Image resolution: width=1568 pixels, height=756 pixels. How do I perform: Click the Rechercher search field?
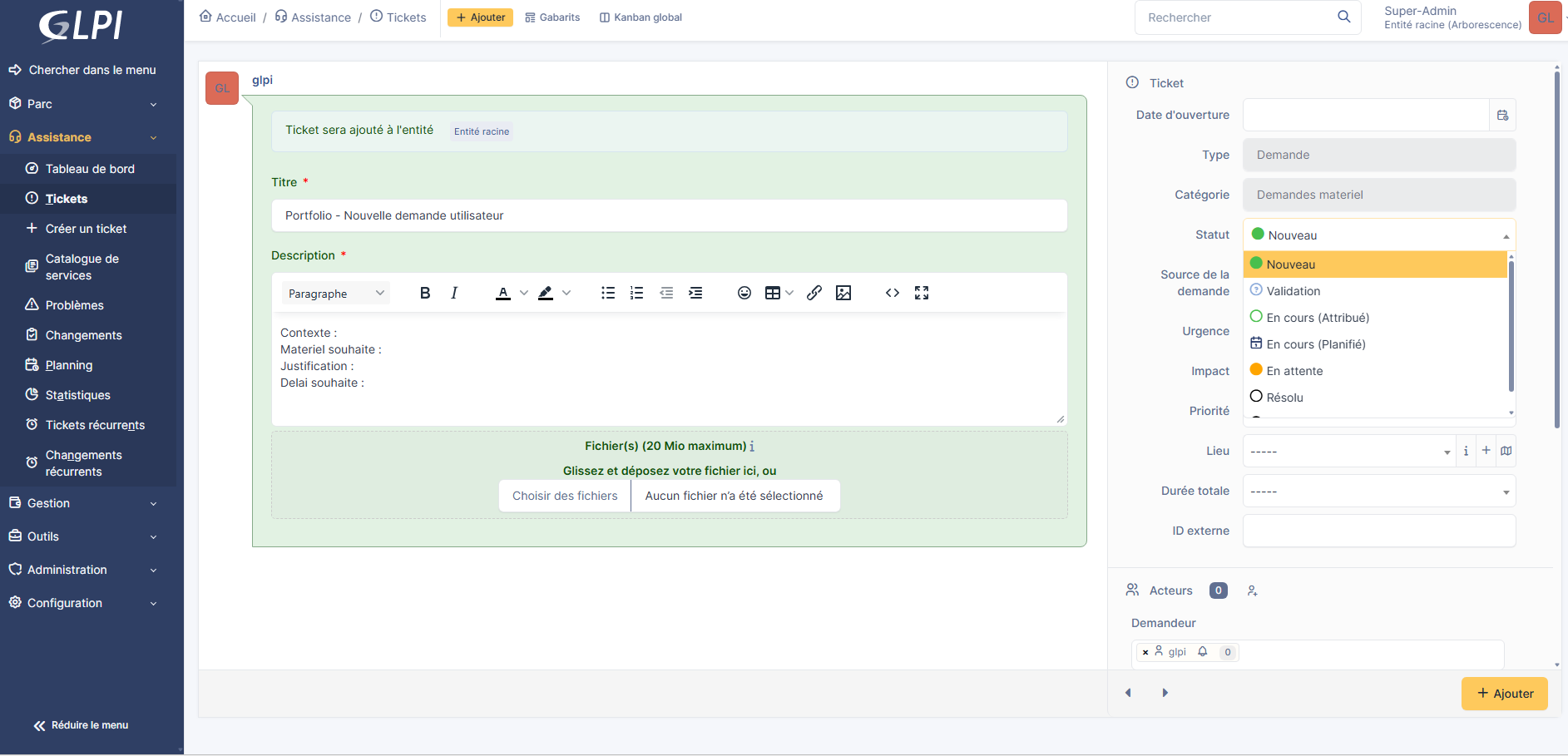(1231, 17)
